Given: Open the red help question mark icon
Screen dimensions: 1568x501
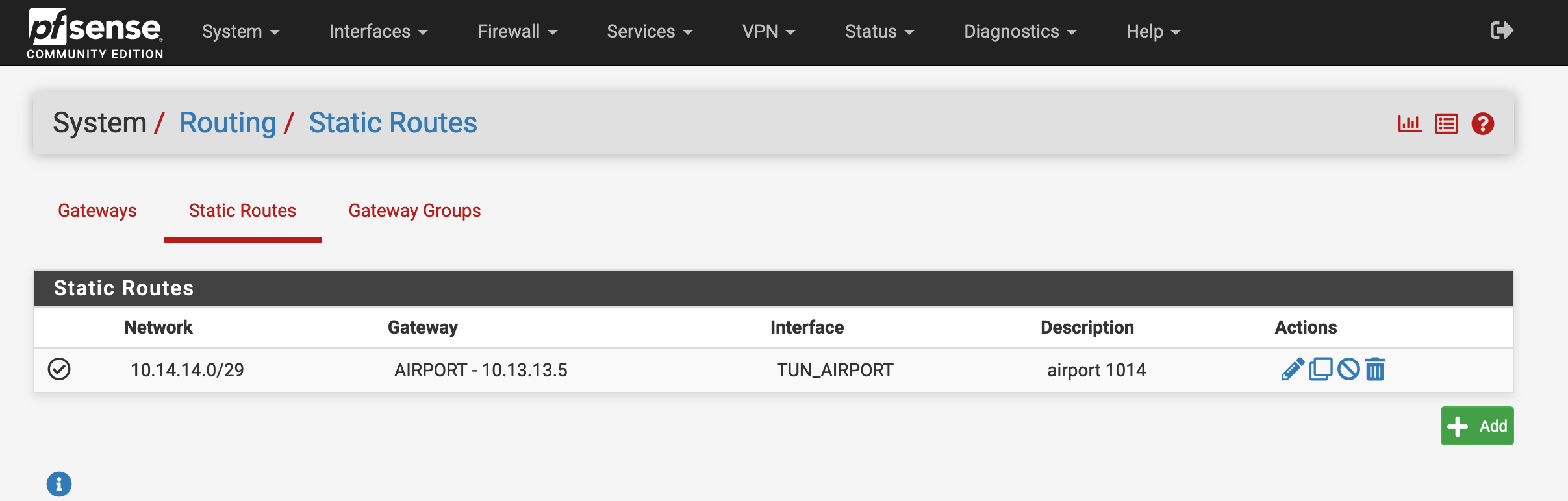Looking at the screenshot, I should click(x=1483, y=123).
